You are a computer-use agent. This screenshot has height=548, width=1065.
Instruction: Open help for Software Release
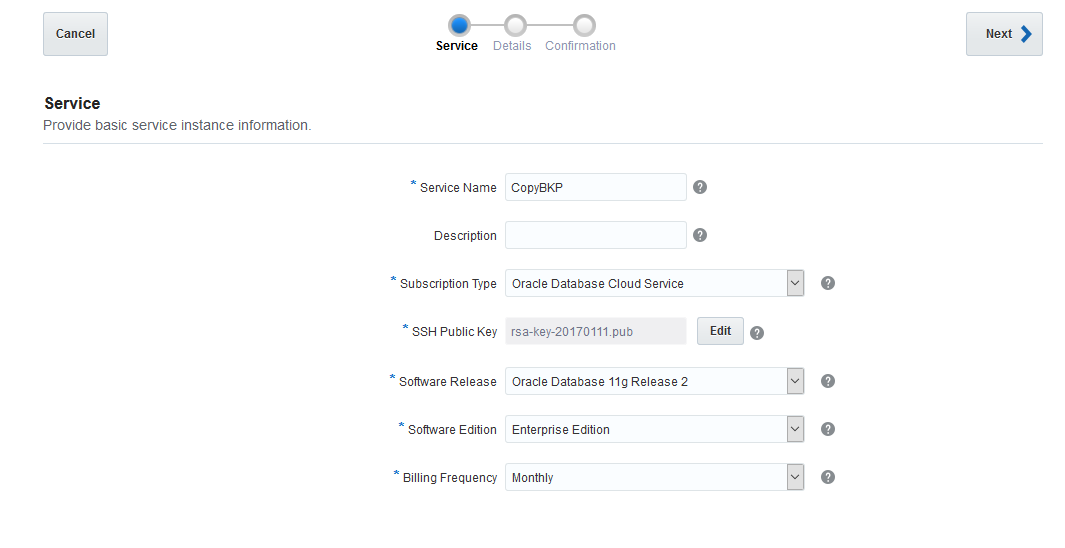(x=828, y=381)
